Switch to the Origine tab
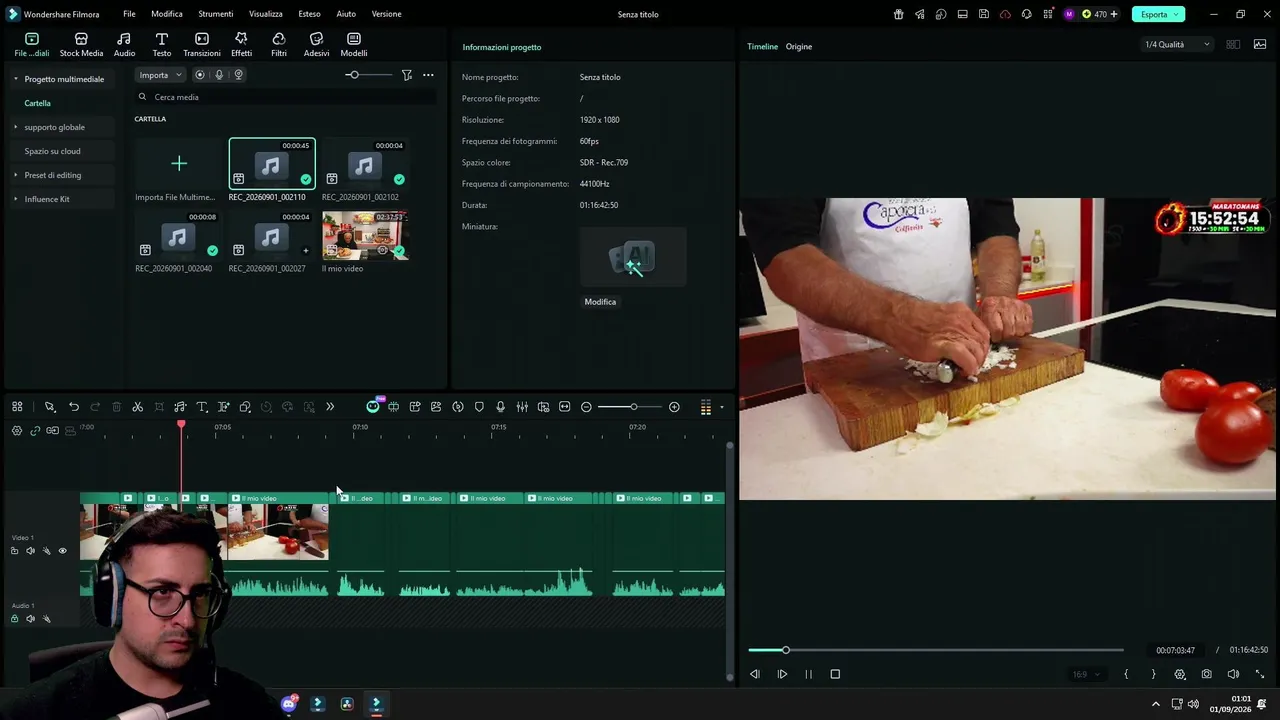The width and height of the screenshot is (1280, 720). (x=799, y=47)
